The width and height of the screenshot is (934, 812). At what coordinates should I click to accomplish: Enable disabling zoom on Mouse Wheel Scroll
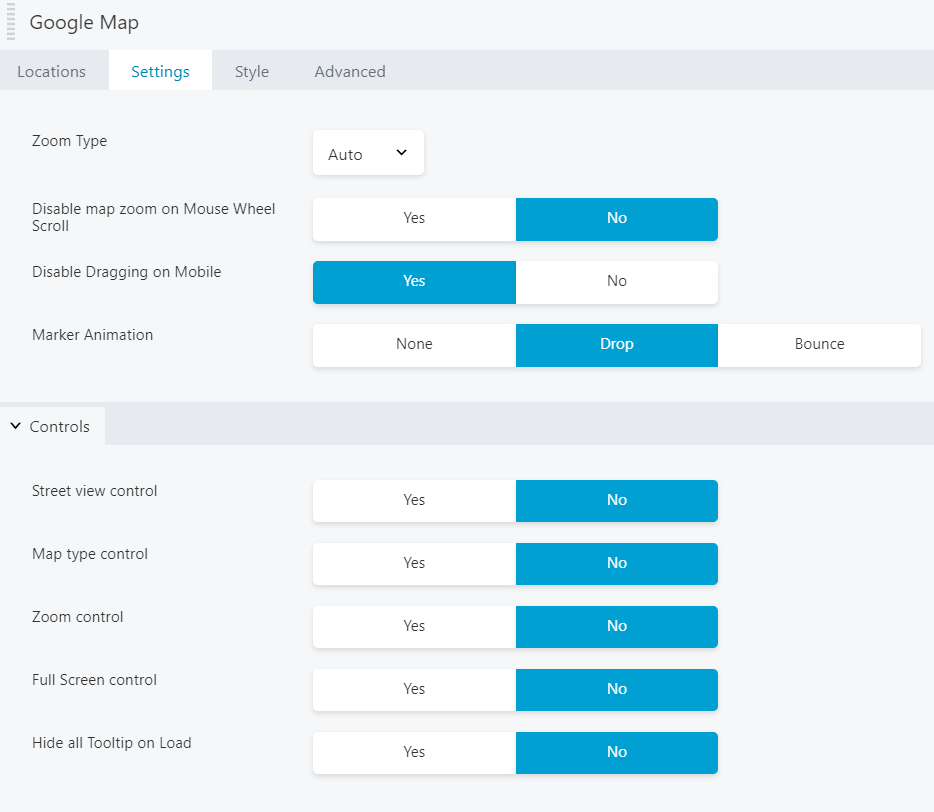coord(414,218)
